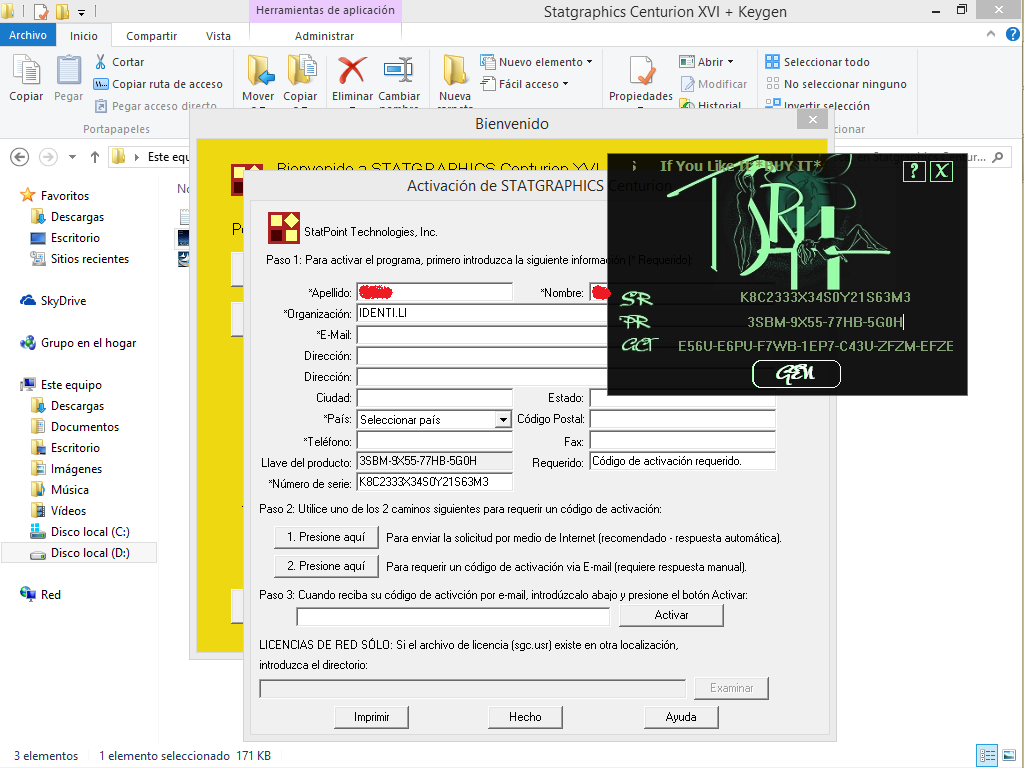Click the Copiar clipboard icon in ribbon

26,70
